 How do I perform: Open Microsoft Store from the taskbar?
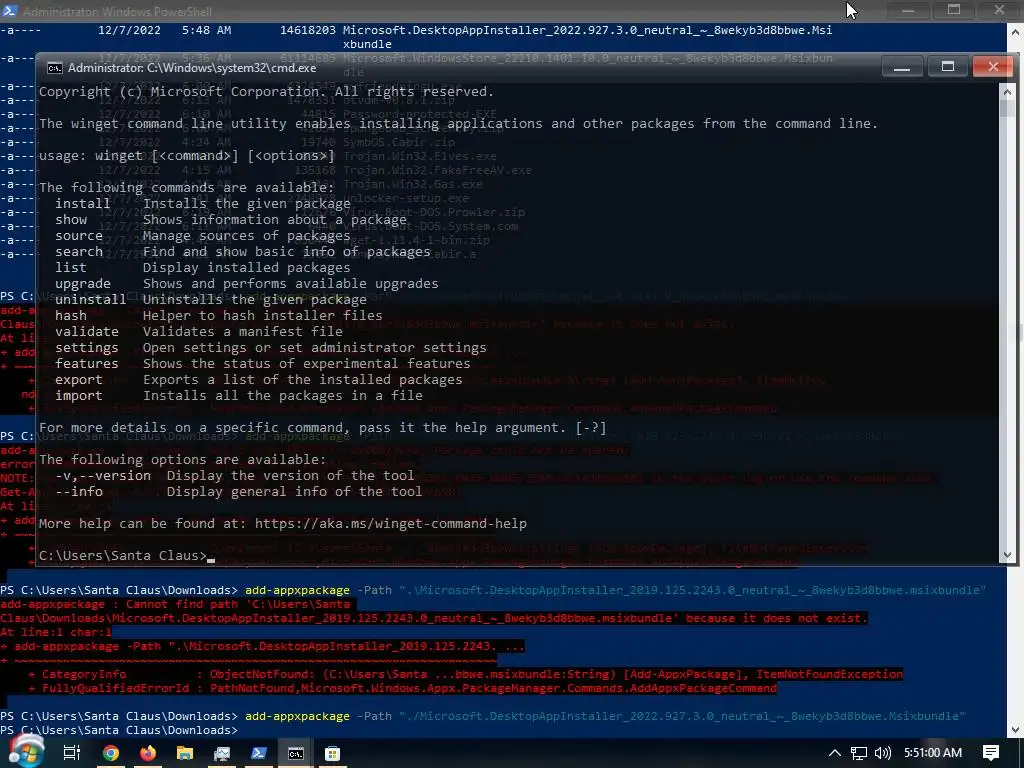pyautogui.click(x=332, y=753)
